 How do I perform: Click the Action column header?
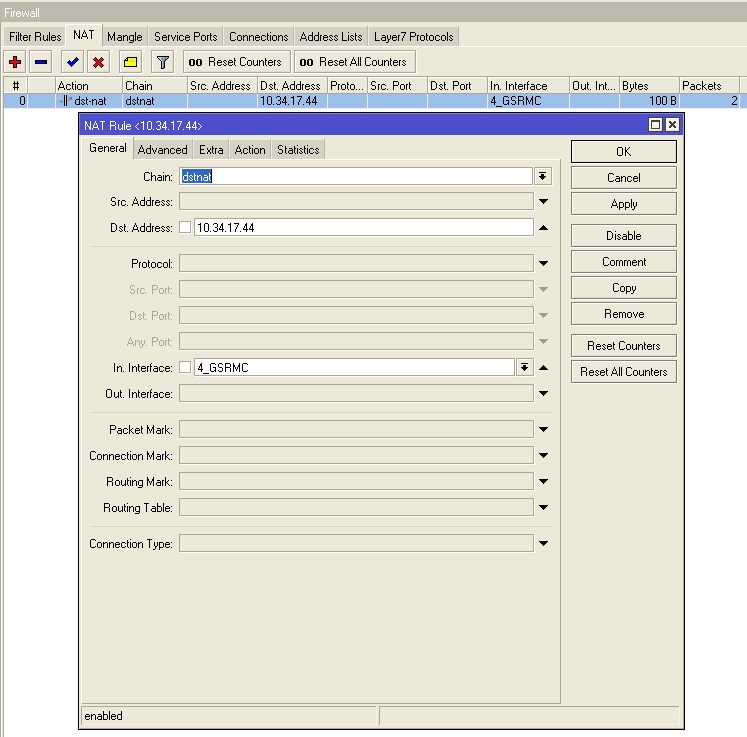pos(89,86)
